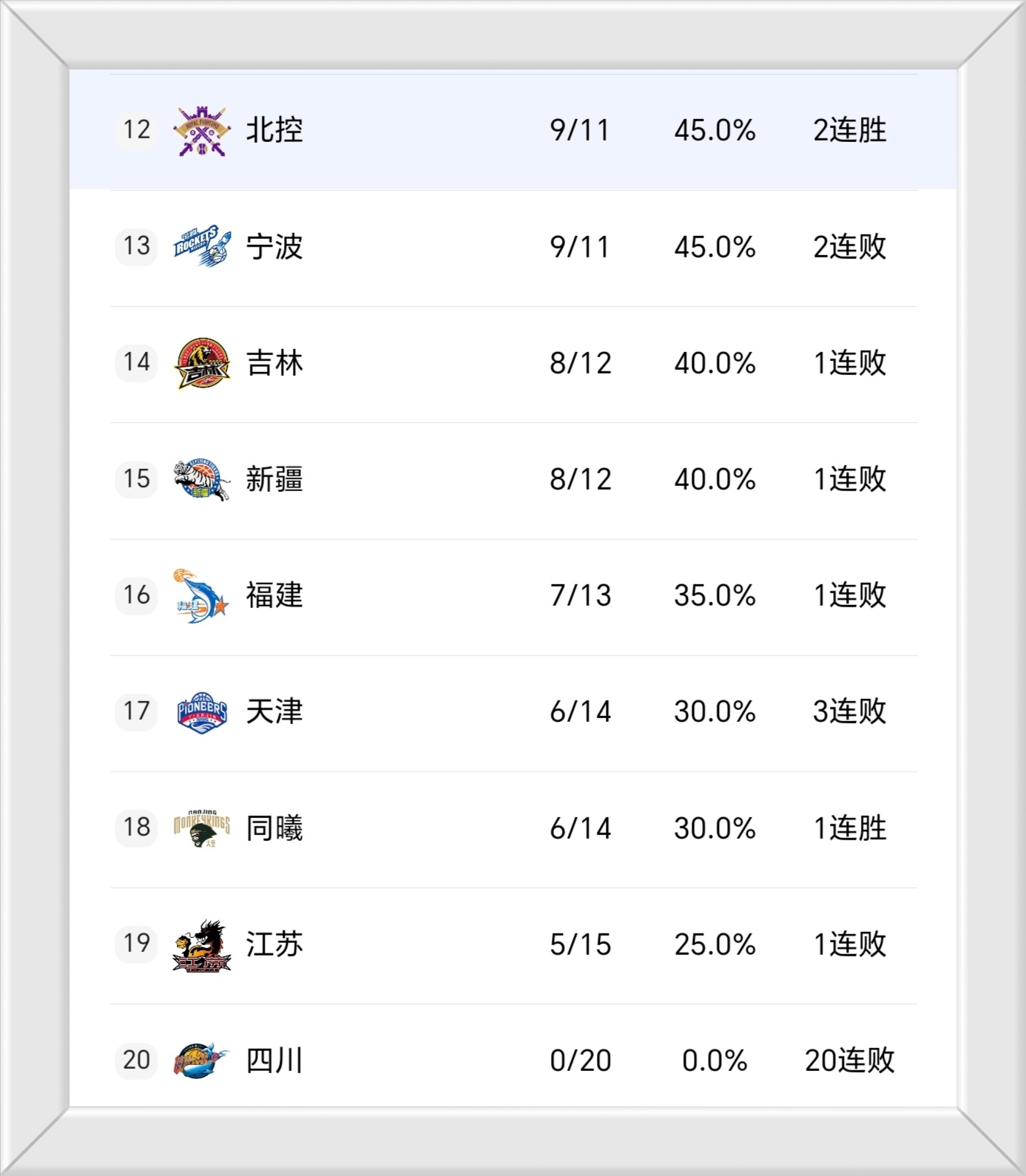Select Jiangsu's 25.0% win rate
The height and width of the screenshot is (1176, 1026).
click(715, 944)
